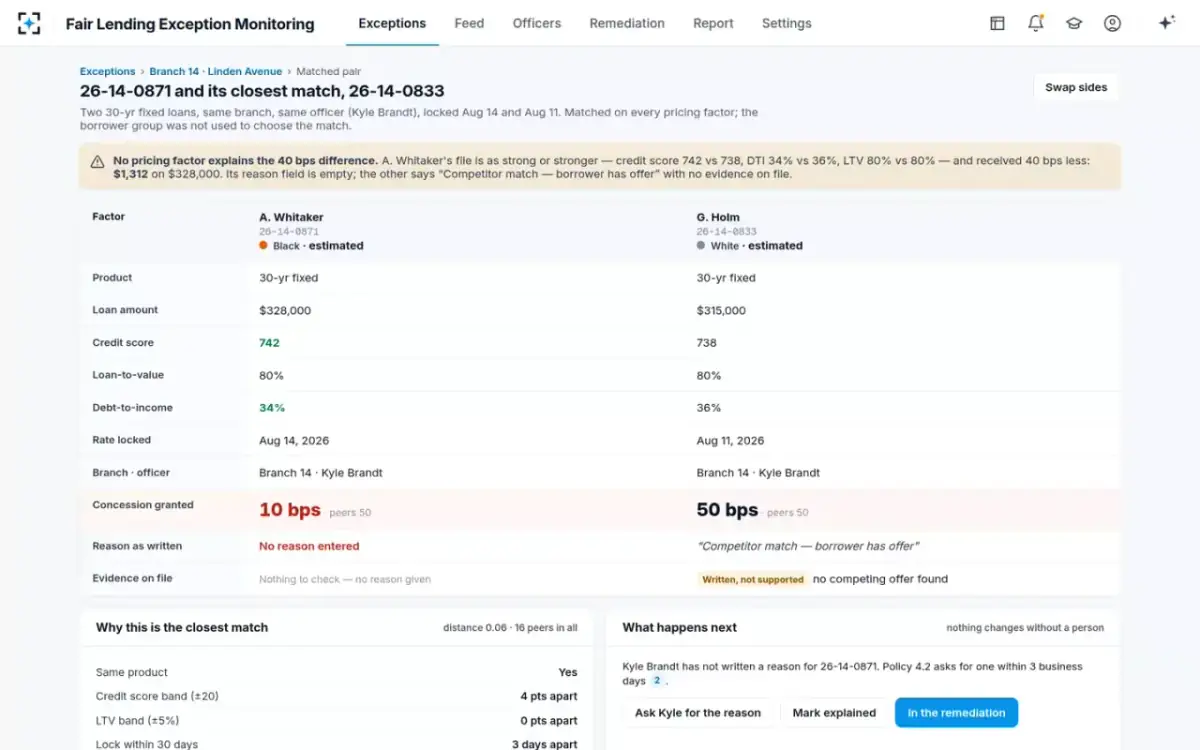This screenshot has height=750, width=1200.
Task: Open the sparkle AI assistant icon
Action: point(1166,23)
